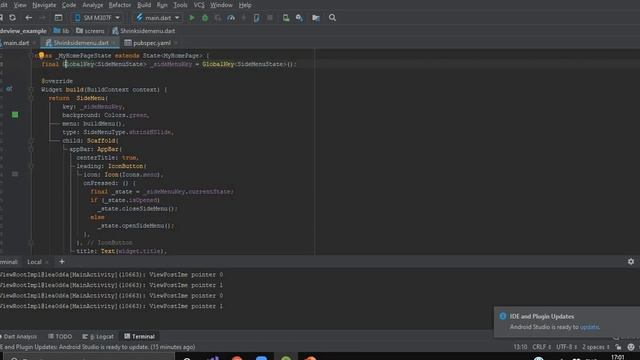Open the SM M307F device dropdown
This screenshot has width=640, height=360.
point(97,18)
